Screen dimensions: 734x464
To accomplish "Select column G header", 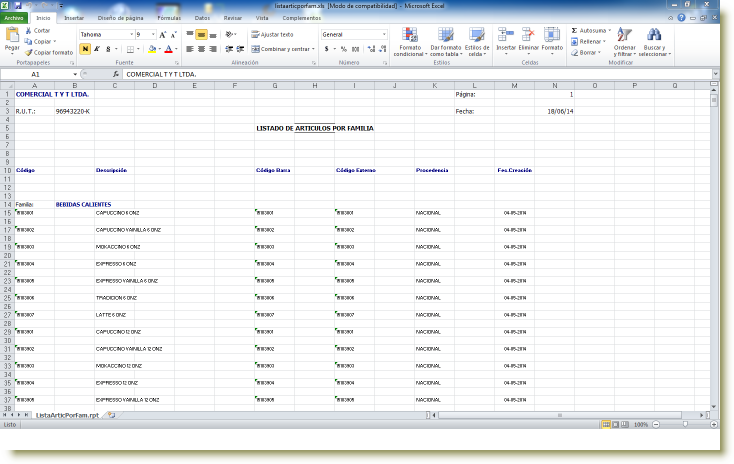I will click(274, 86).
